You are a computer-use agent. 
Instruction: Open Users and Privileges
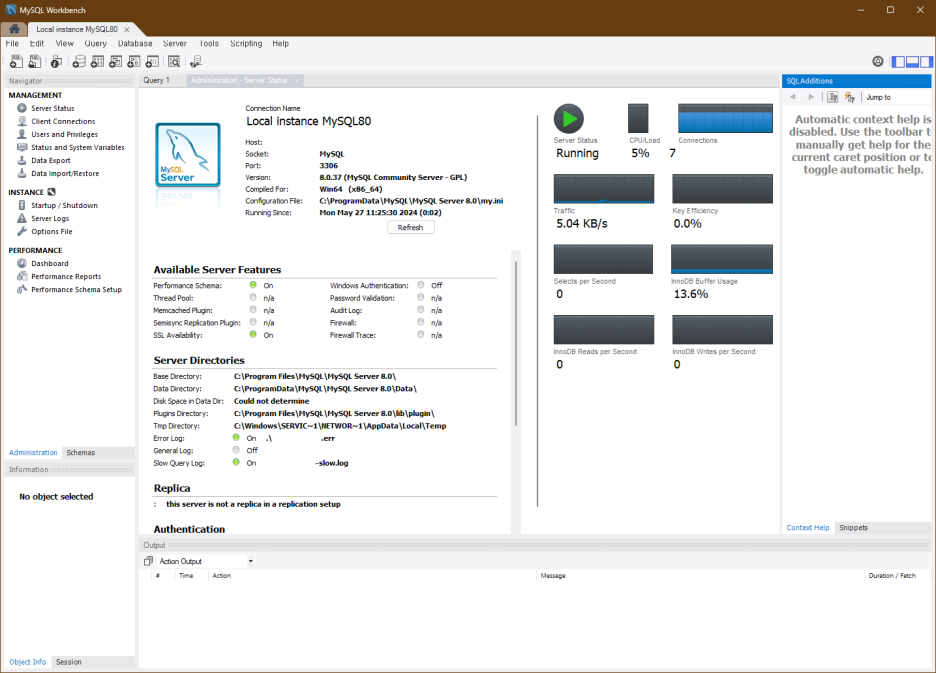(64, 134)
